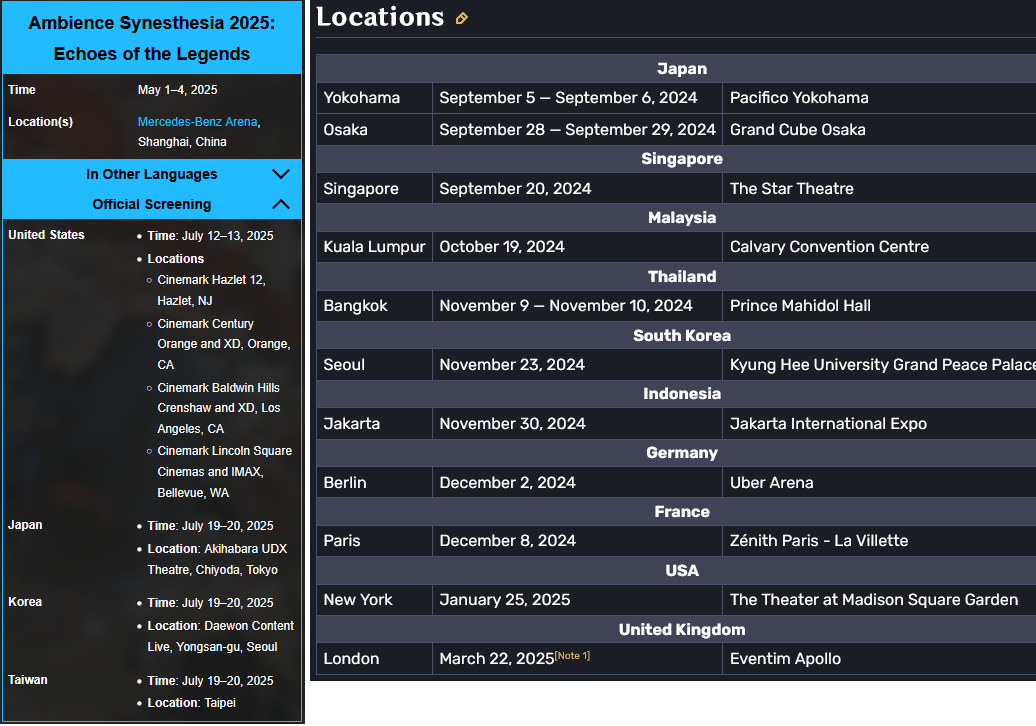Image resolution: width=1036 pixels, height=726 pixels.
Task: Open the Mercedes-Benz Arena link
Action: click(x=198, y=122)
